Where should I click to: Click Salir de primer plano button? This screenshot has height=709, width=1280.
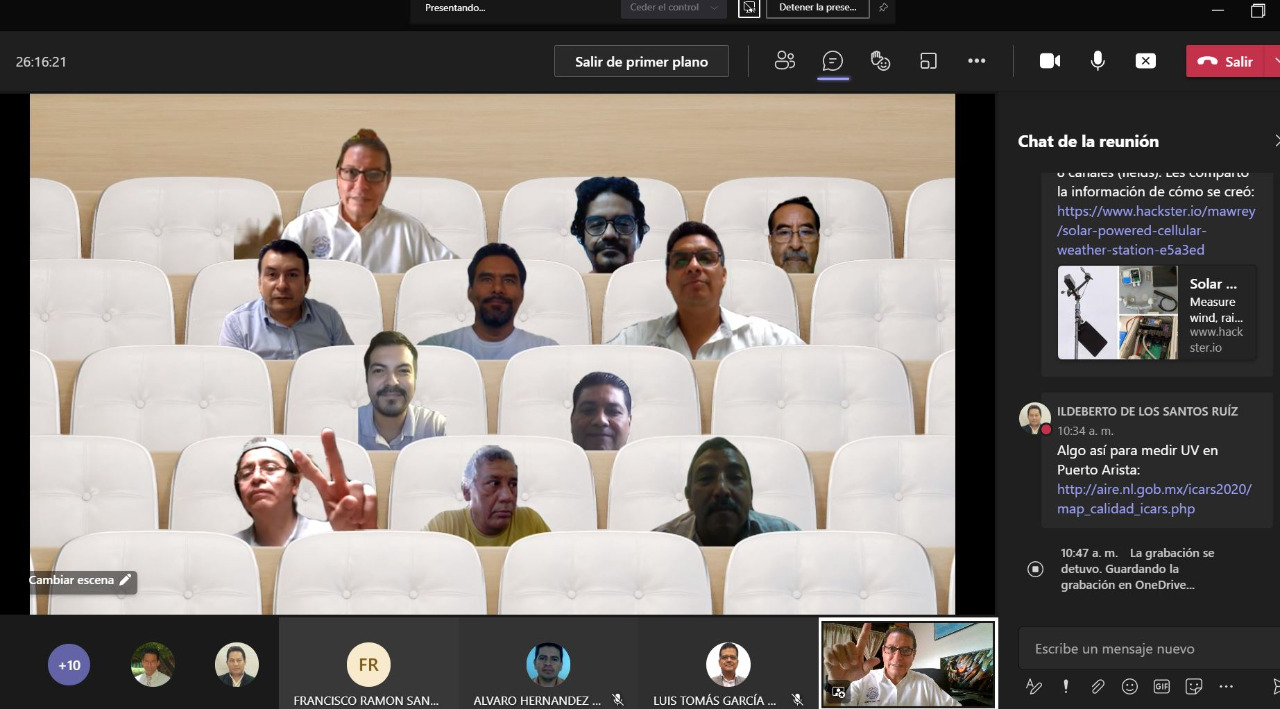pos(641,61)
